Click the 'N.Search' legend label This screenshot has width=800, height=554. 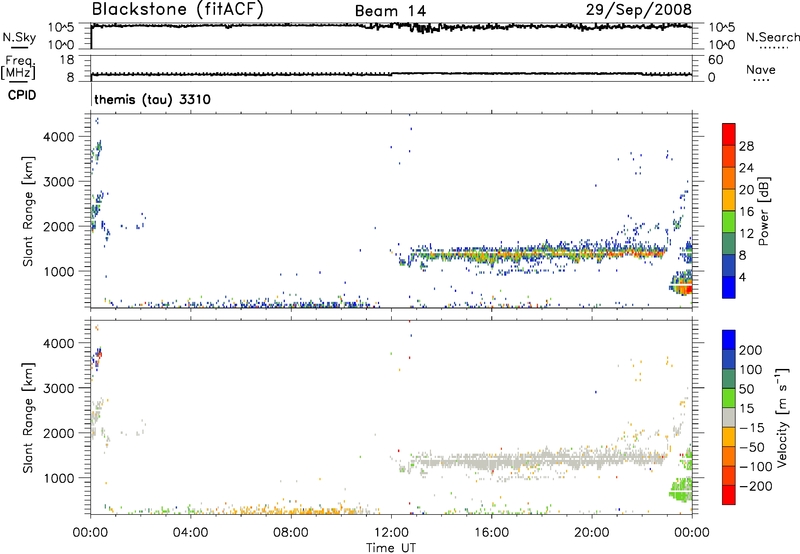coord(773,37)
